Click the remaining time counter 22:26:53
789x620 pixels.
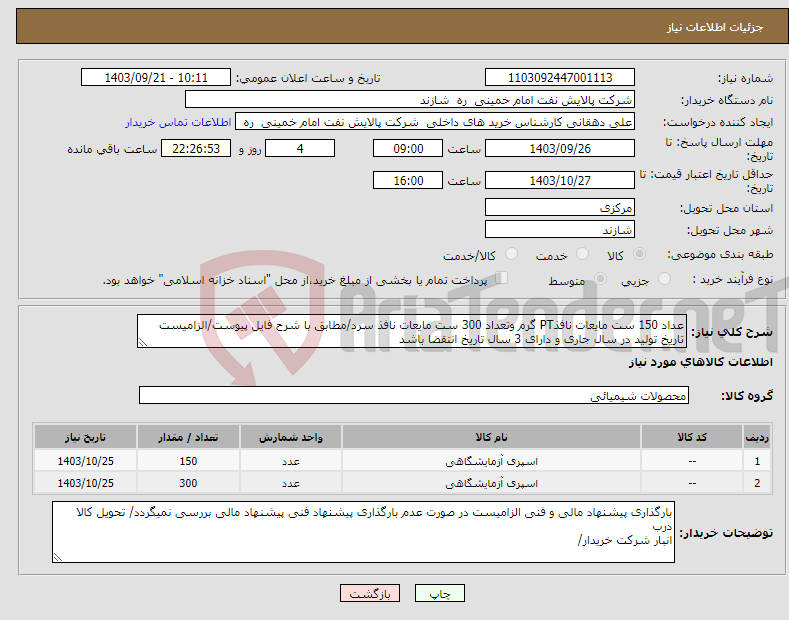click(196, 148)
